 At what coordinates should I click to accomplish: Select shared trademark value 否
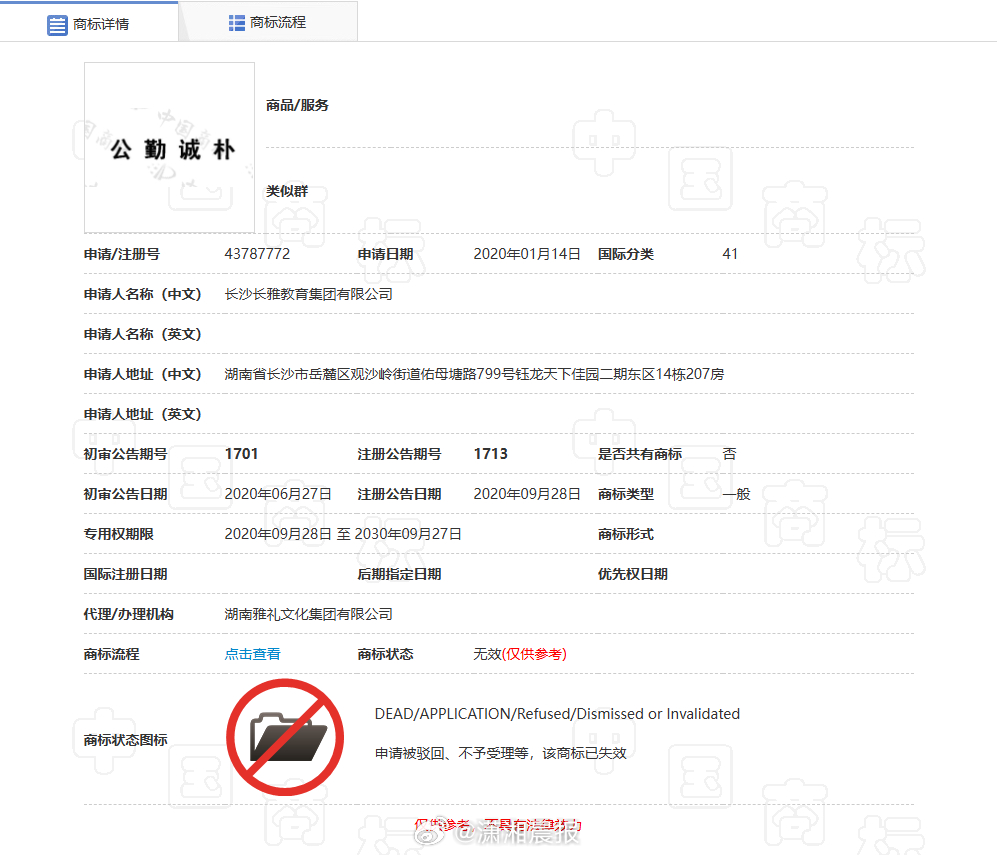tap(729, 454)
